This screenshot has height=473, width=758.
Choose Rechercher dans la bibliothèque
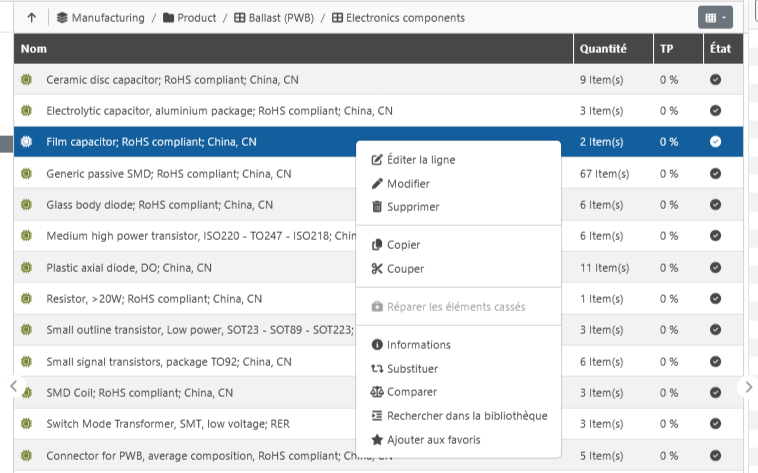[x=459, y=416]
